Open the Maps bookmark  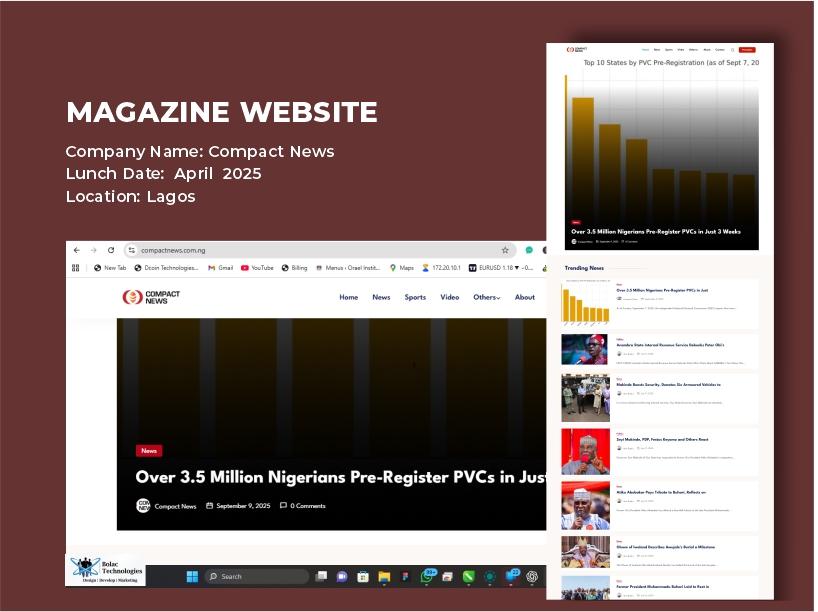pos(400,268)
